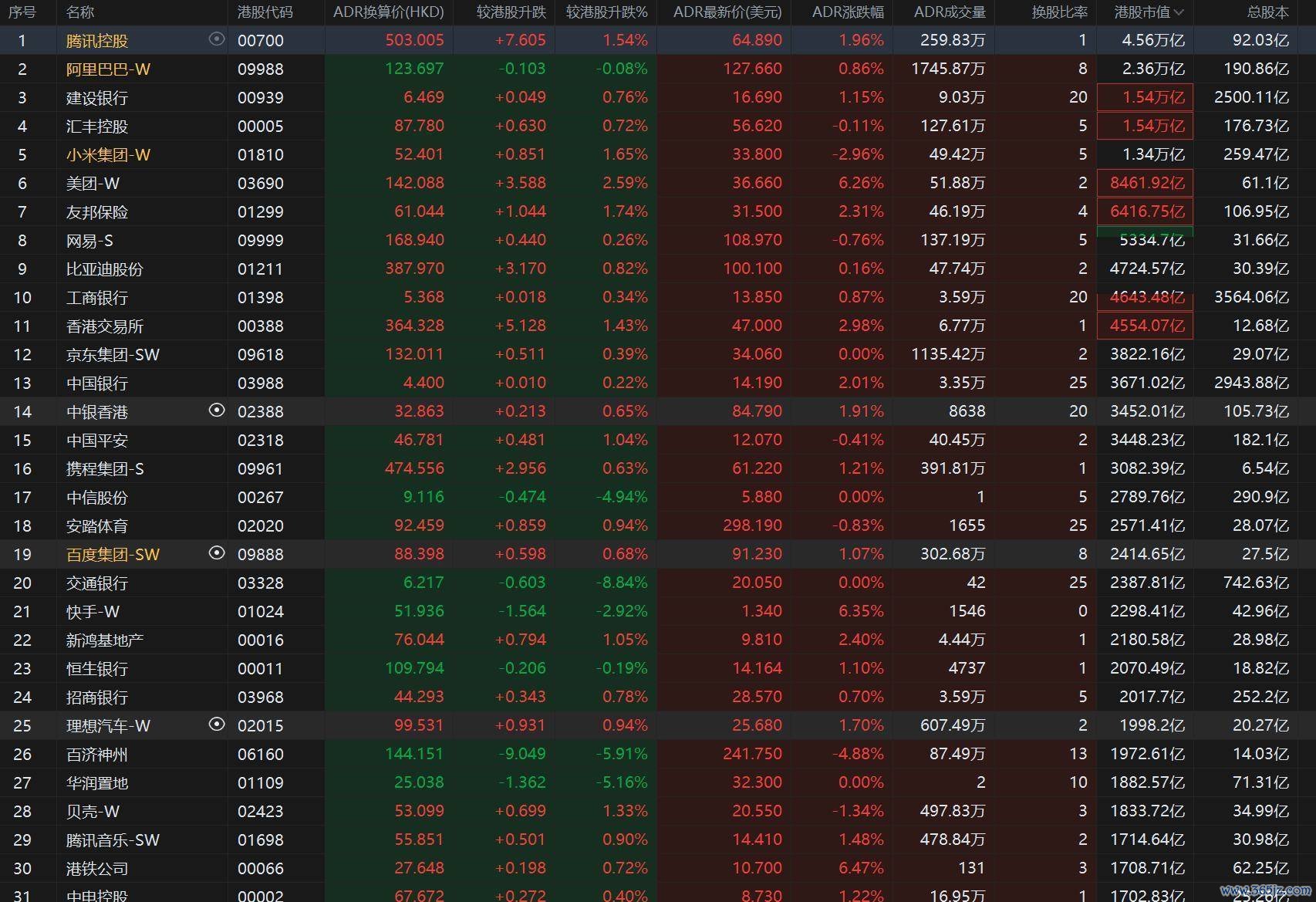Select the 小米集团-W stock name
The width and height of the screenshot is (1316, 902).
click(108, 154)
